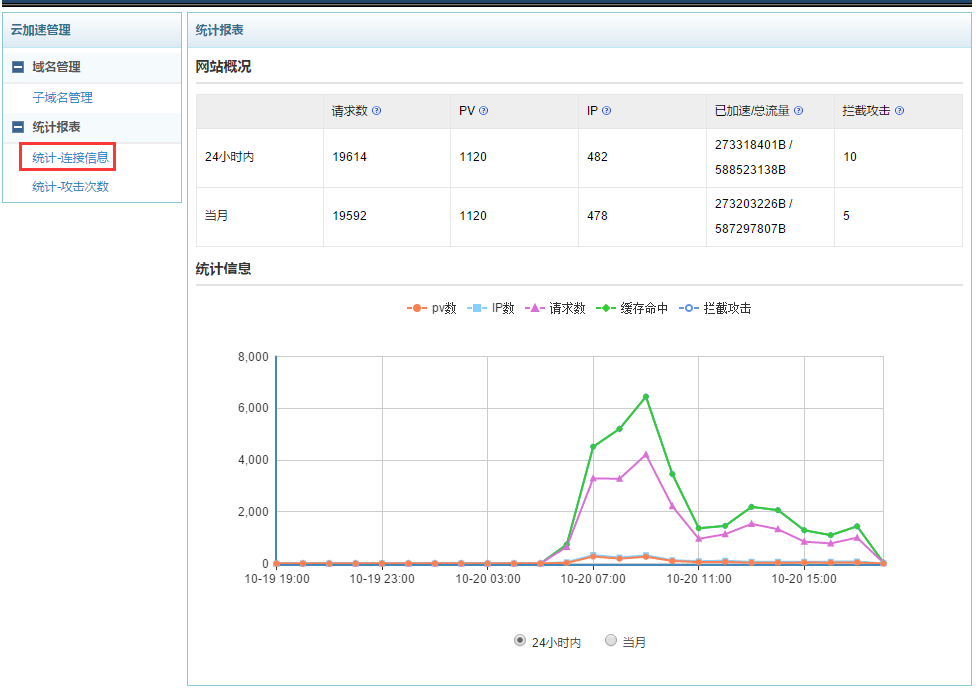
Task: Collapse the 域名管理 section
Action: click(x=18, y=67)
